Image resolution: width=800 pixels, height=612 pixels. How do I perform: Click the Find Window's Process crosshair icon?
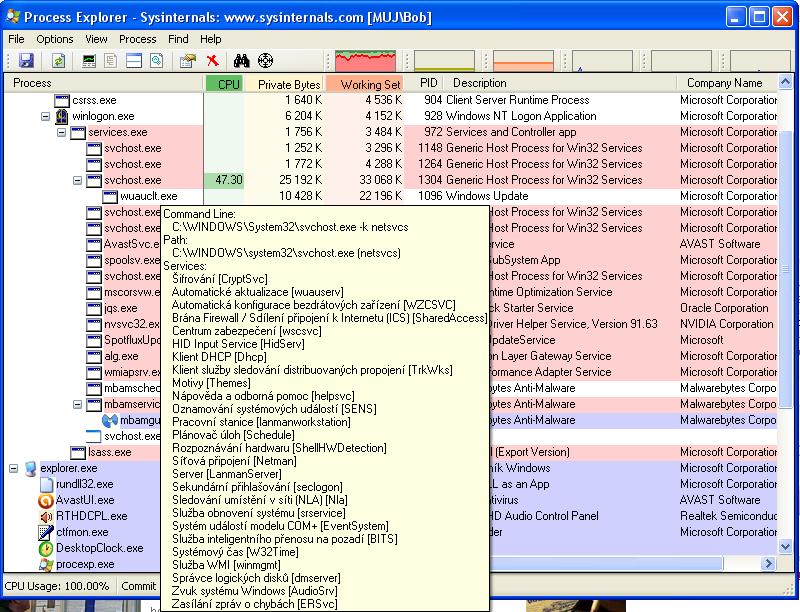point(265,61)
